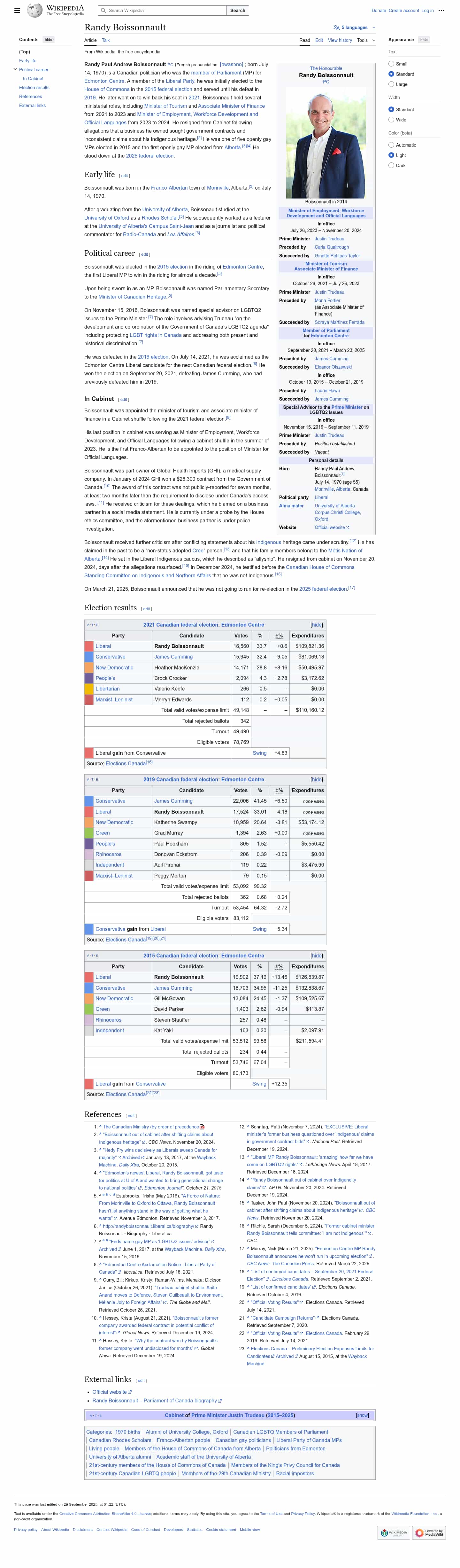
Task: Open Justin Trudeau link under Minister of Employment
Action: tap(329, 238)
